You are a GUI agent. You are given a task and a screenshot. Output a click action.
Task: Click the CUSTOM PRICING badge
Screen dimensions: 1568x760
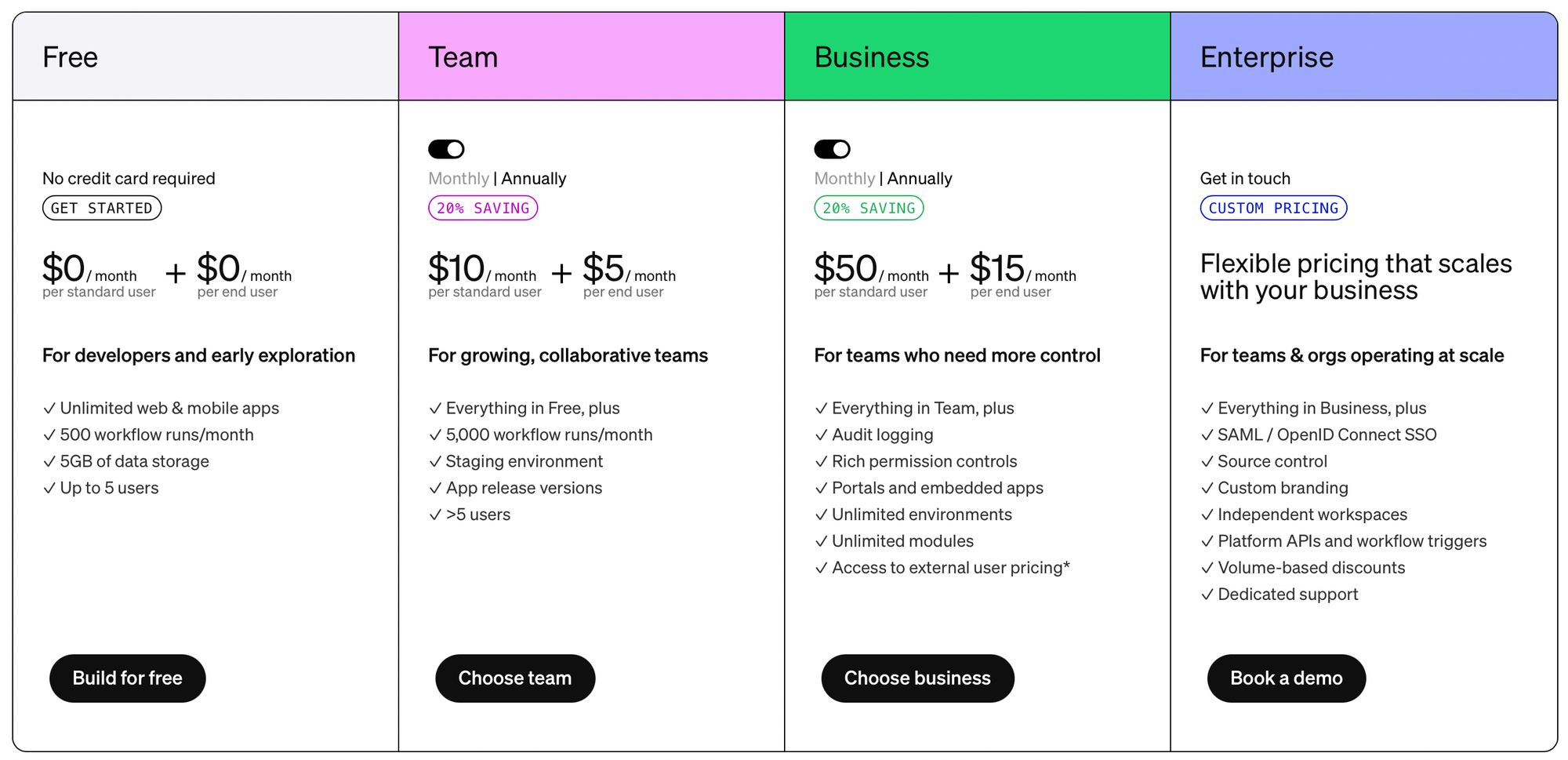click(1273, 208)
